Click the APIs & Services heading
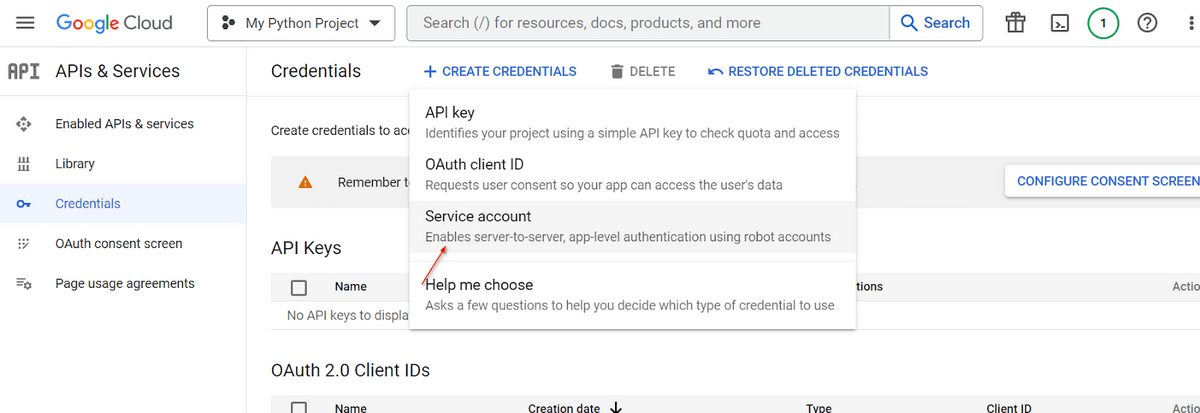The height and width of the screenshot is (413, 1200). 118,71
